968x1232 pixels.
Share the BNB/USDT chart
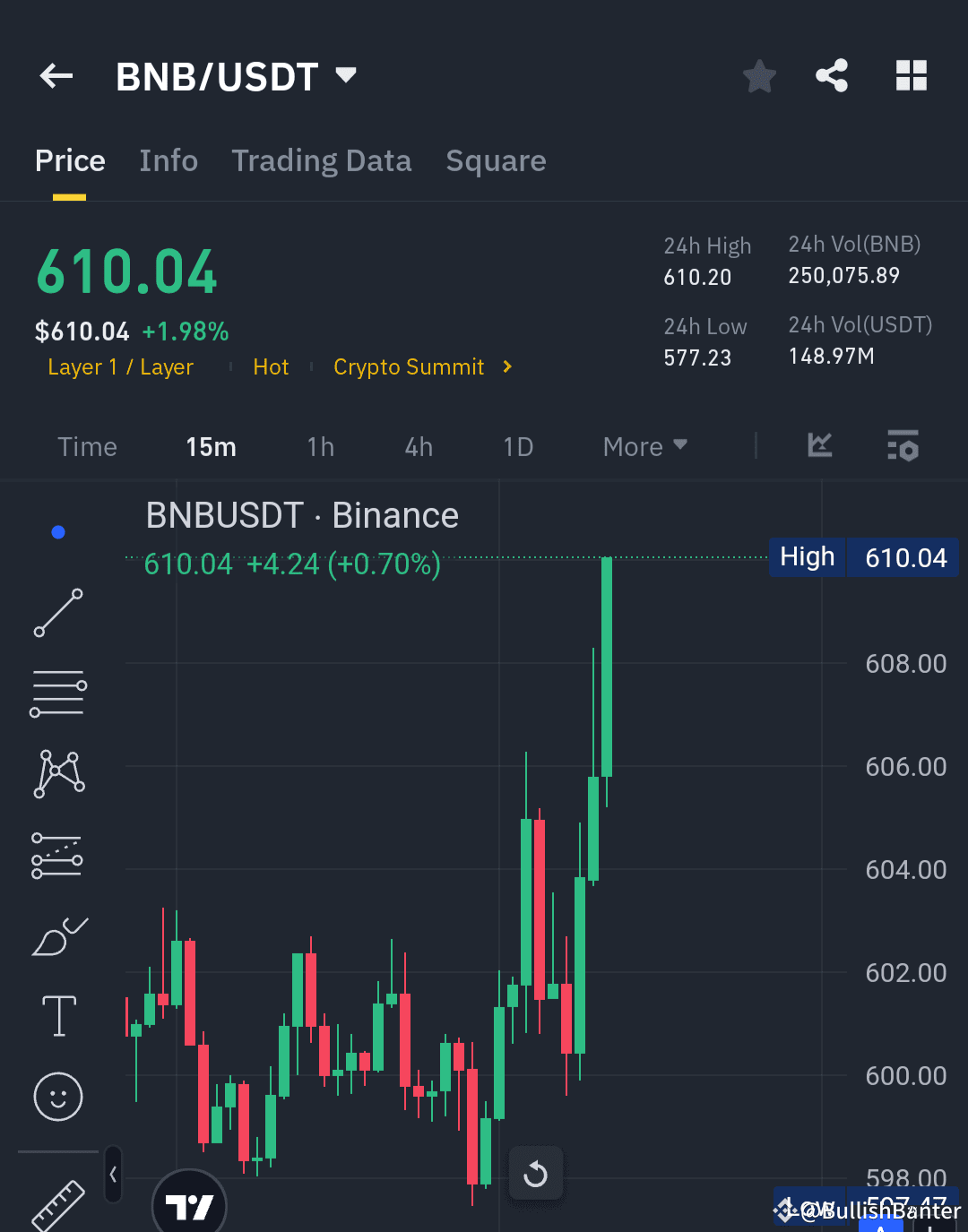[x=832, y=76]
